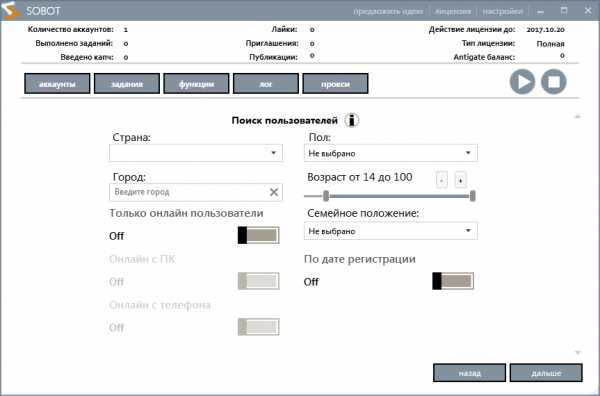Open info icon next to Поиск пользователей

pyautogui.click(x=352, y=121)
